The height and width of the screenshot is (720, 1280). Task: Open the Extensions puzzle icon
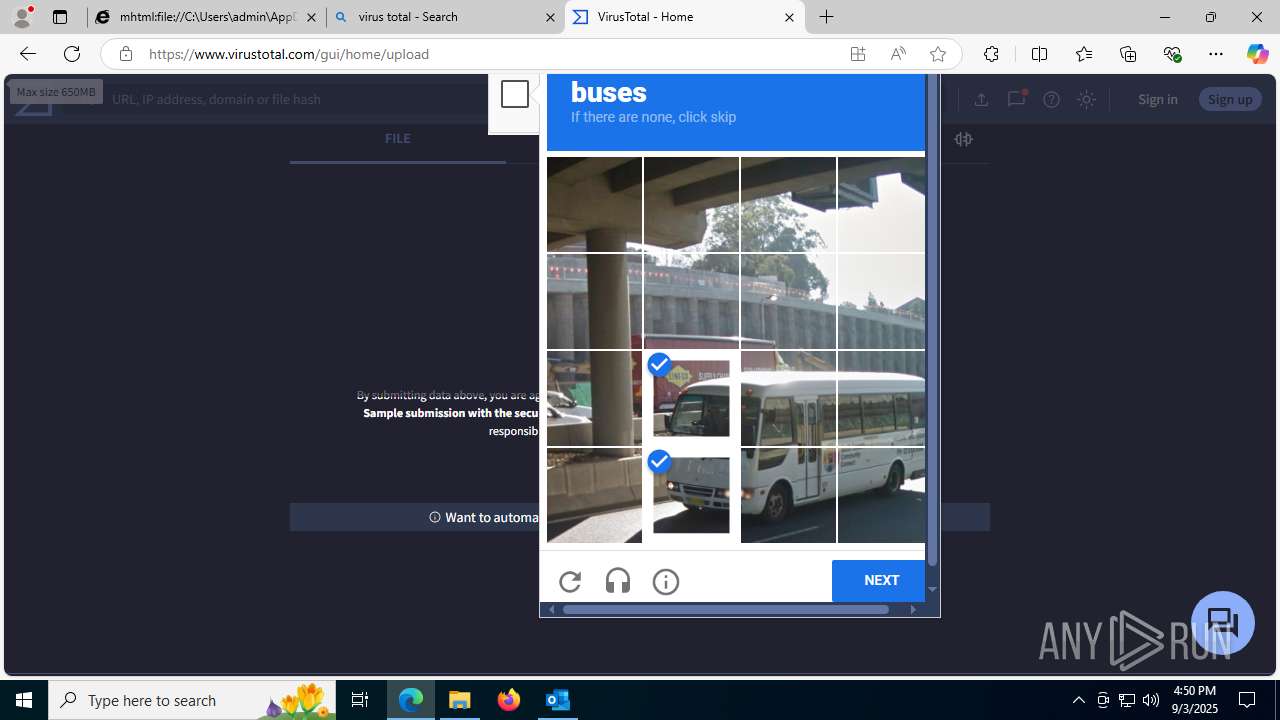tap(991, 54)
